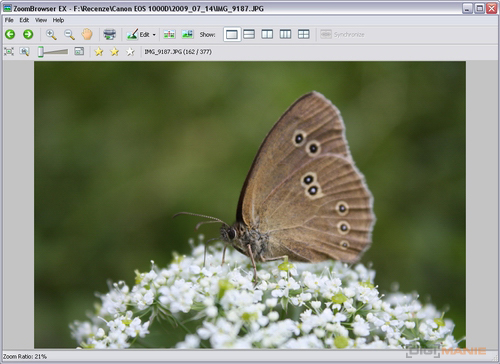Select three-column view layout
Screen dimensions: 500x364
click(x=285, y=34)
